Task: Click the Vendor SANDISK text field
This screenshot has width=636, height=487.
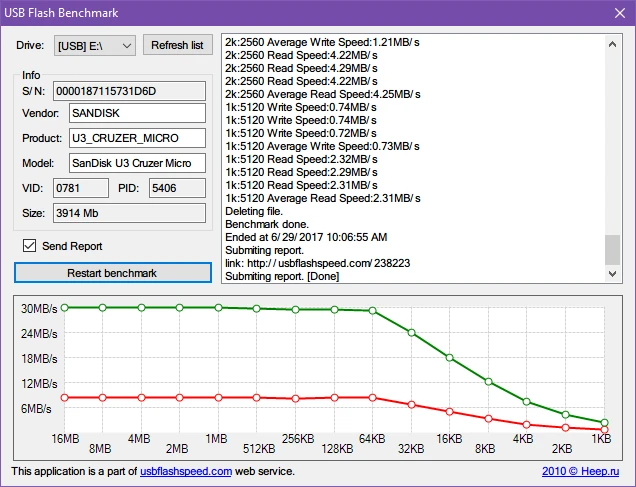Action: pyautogui.click(x=136, y=114)
